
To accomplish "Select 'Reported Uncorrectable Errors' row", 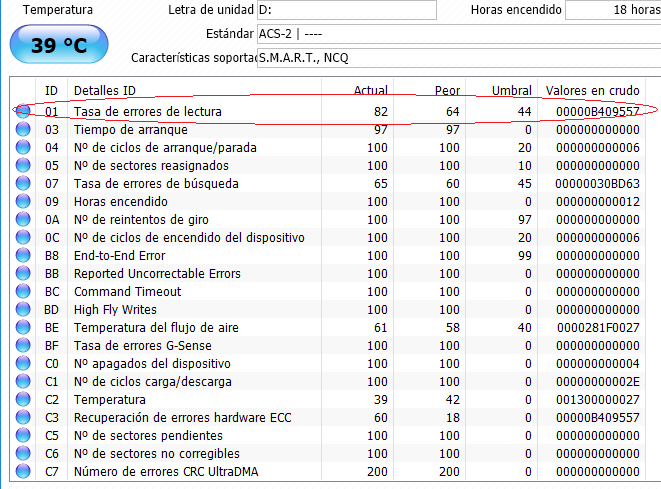I will (x=327, y=273).
